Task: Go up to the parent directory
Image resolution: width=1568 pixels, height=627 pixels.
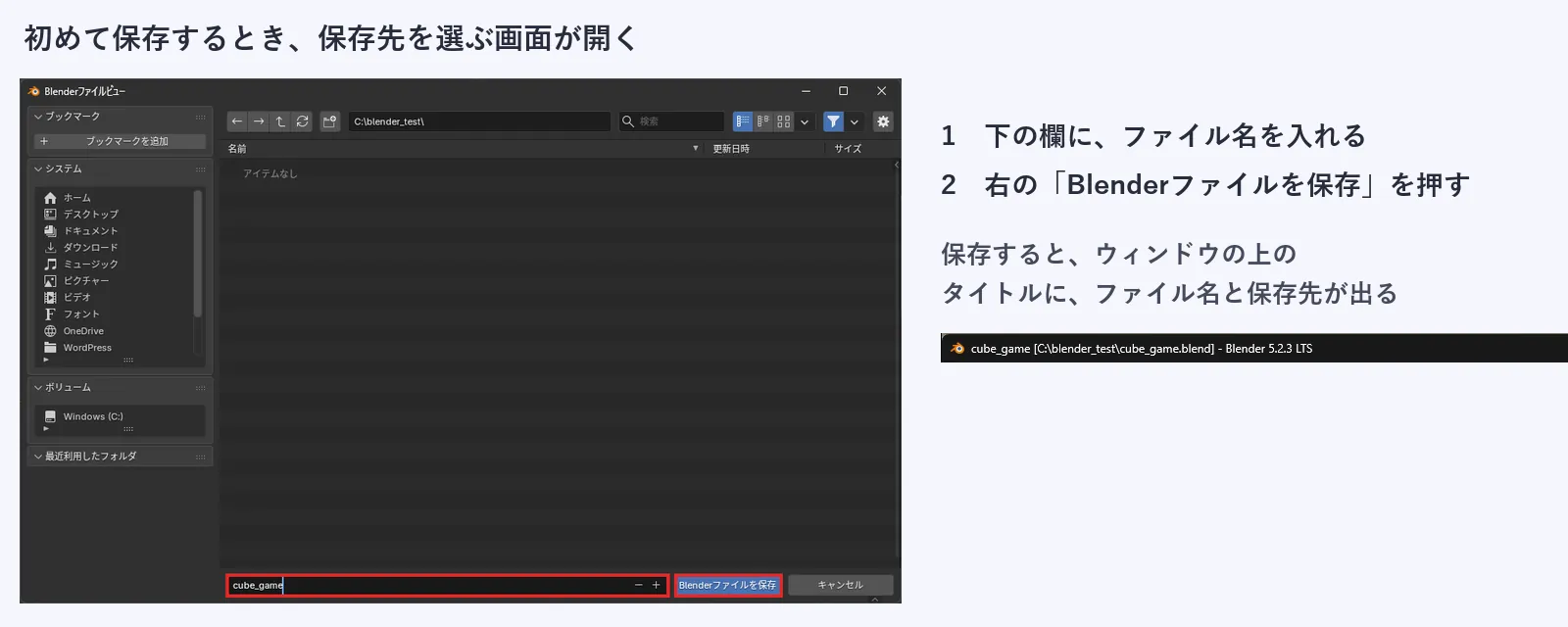Action: coord(280,121)
